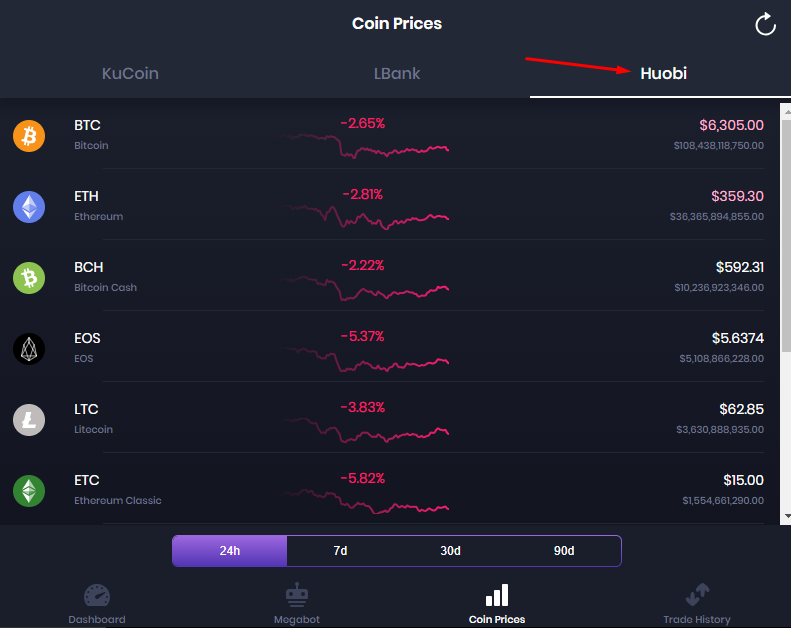
Task: Click the BTC price $6,305.00
Action: (731, 125)
